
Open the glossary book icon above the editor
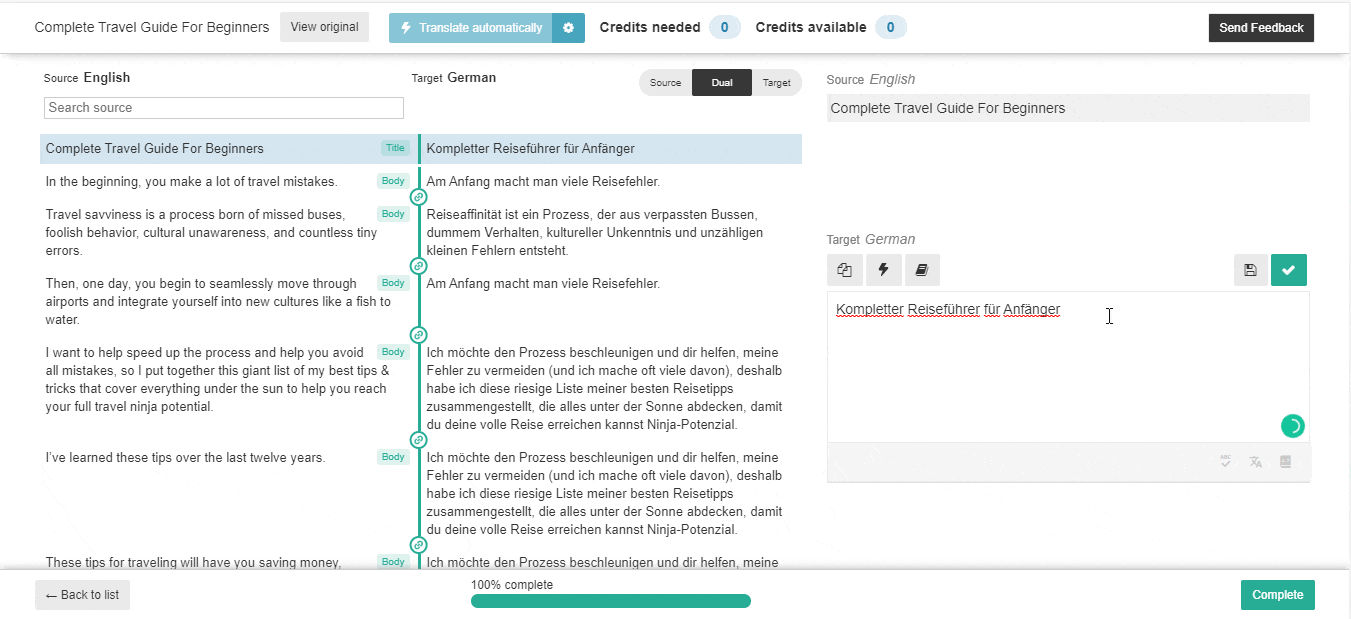921,270
